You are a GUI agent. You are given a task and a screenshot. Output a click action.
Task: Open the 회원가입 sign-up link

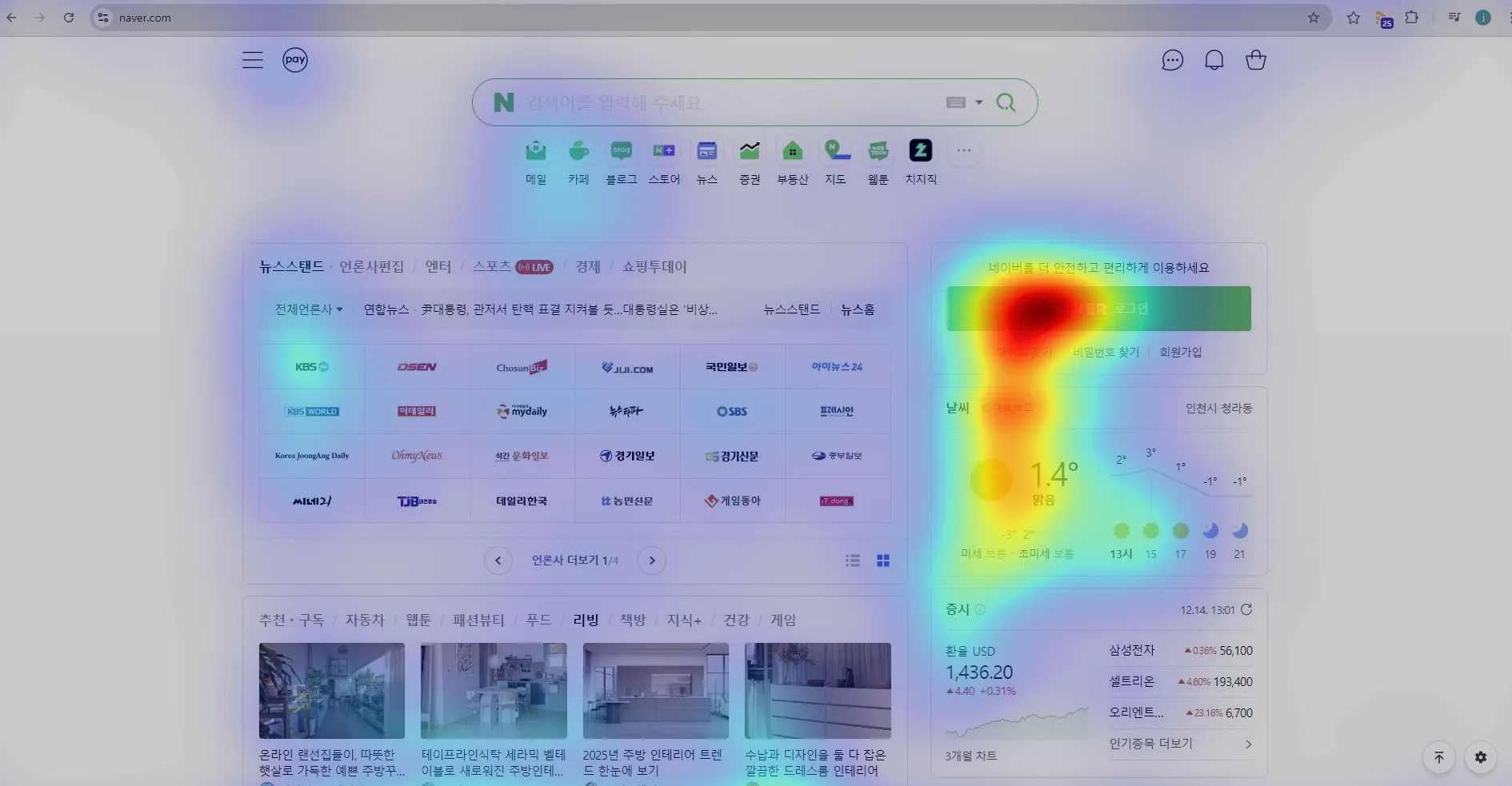(1180, 352)
